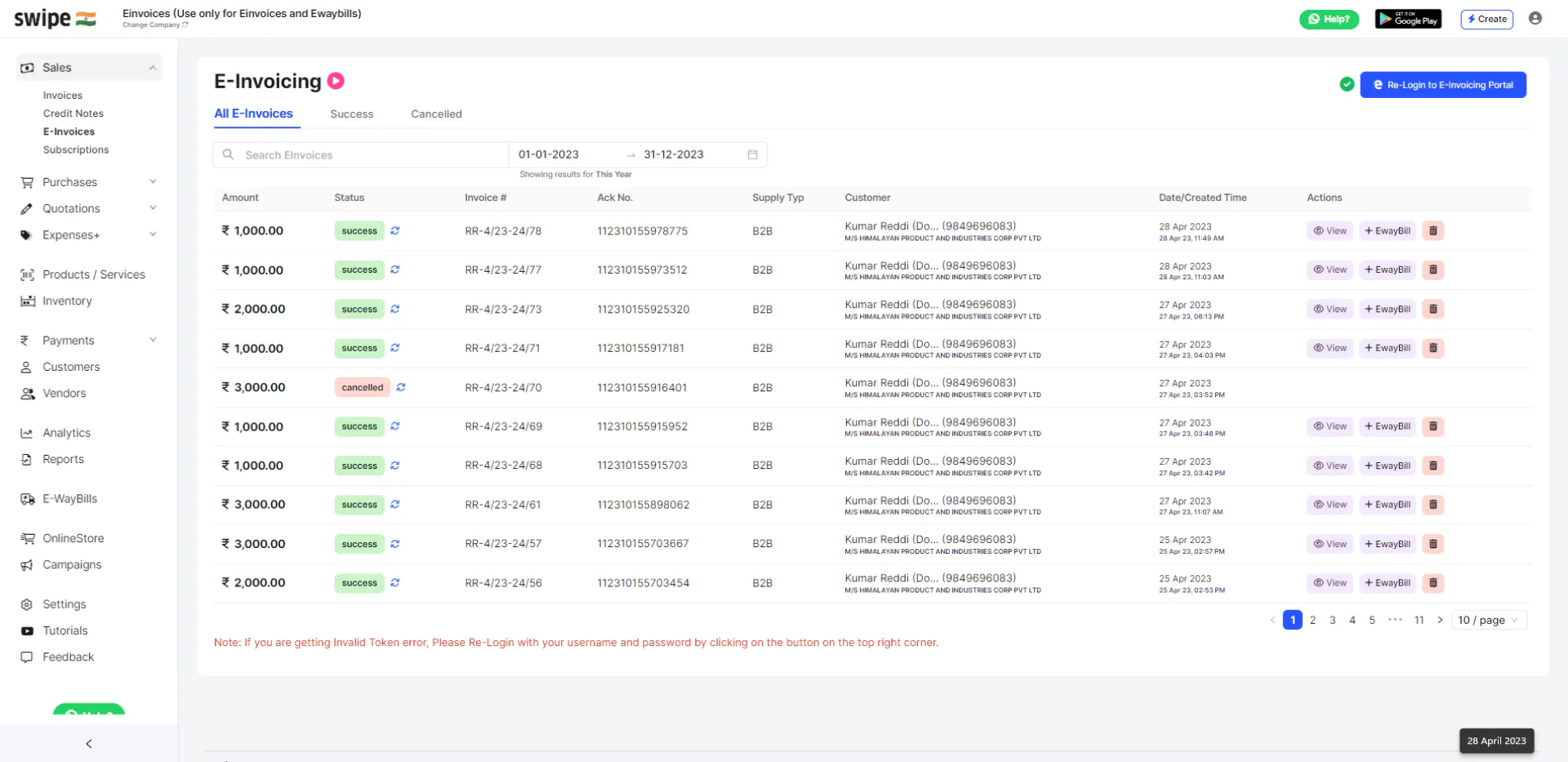Click the Create button
Viewport: 1568px width, 762px height.
1486,19
